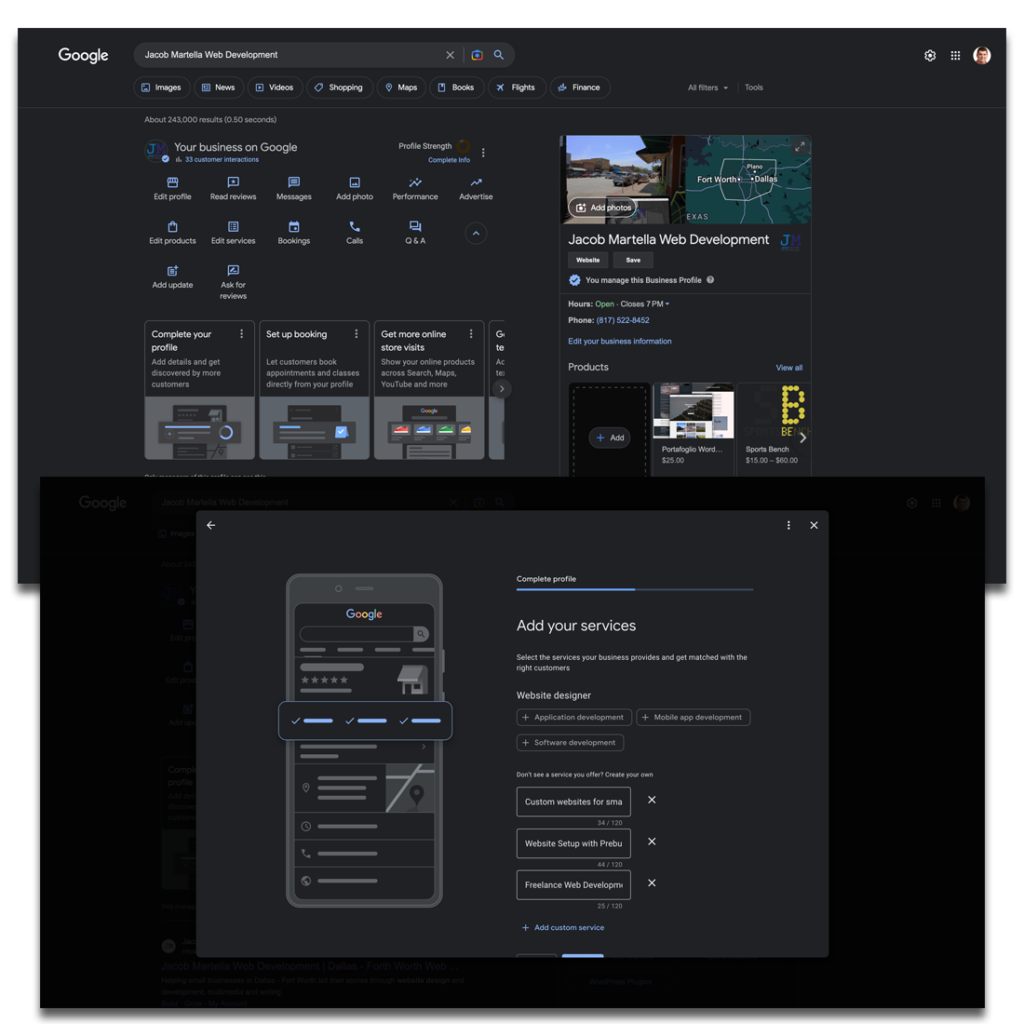This screenshot has height=1024, width=1024.
Task: Click the Add custom service link
Action: coord(563,927)
